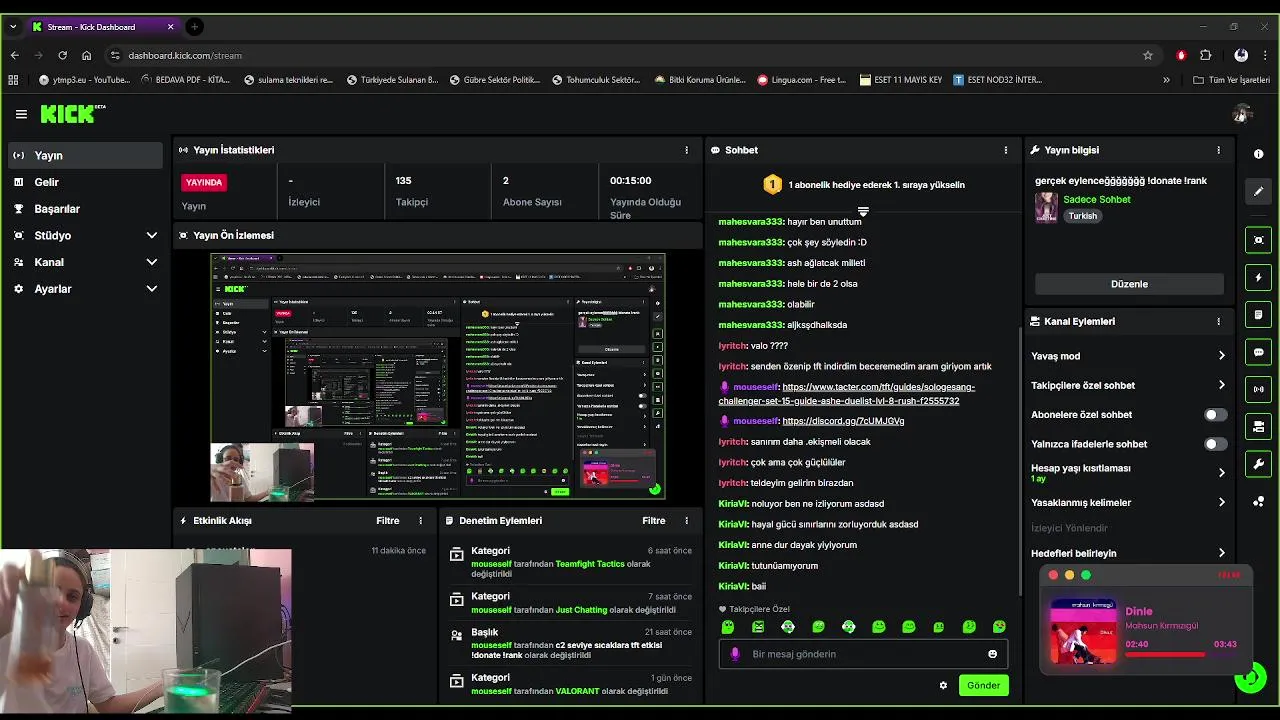1280x720 pixels.
Task: Bookmark this page with the star icon
Action: click(1148, 55)
